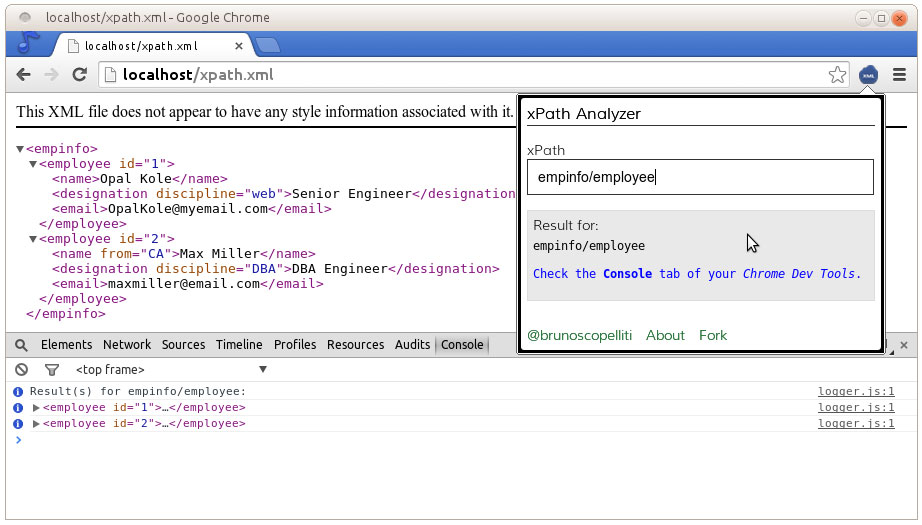This screenshot has height=525, width=922.
Task: Click into the xPath input field
Action: point(700,177)
